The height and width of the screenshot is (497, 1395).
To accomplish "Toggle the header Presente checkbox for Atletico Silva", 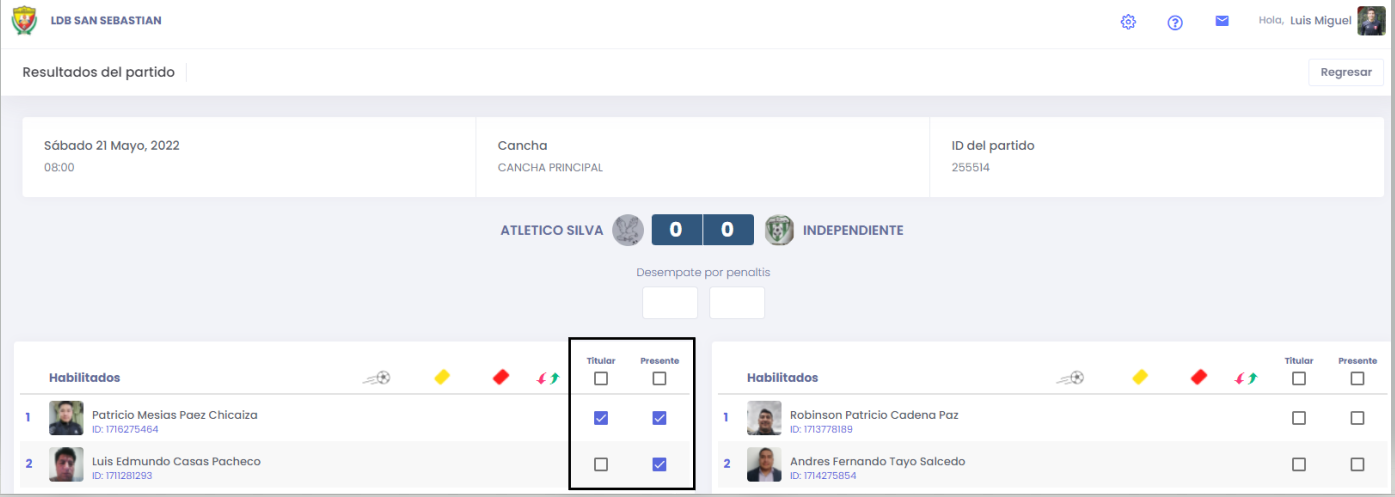I will 659,378.
